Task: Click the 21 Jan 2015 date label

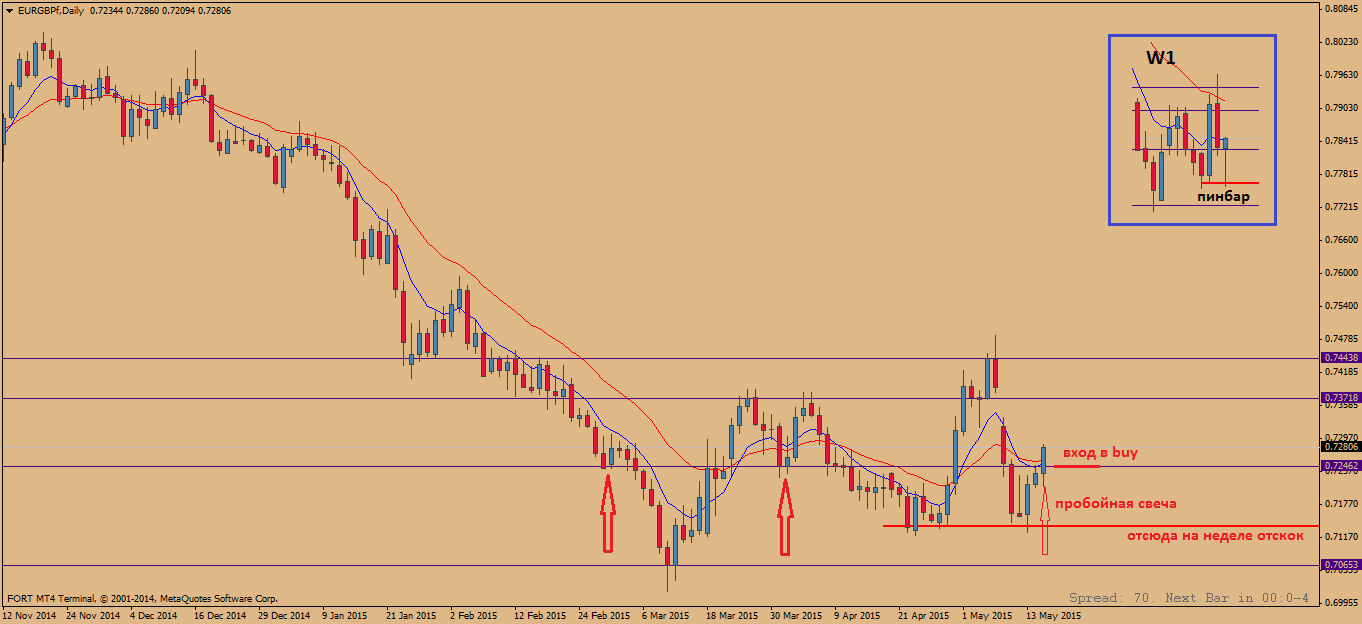Action: 411,616
